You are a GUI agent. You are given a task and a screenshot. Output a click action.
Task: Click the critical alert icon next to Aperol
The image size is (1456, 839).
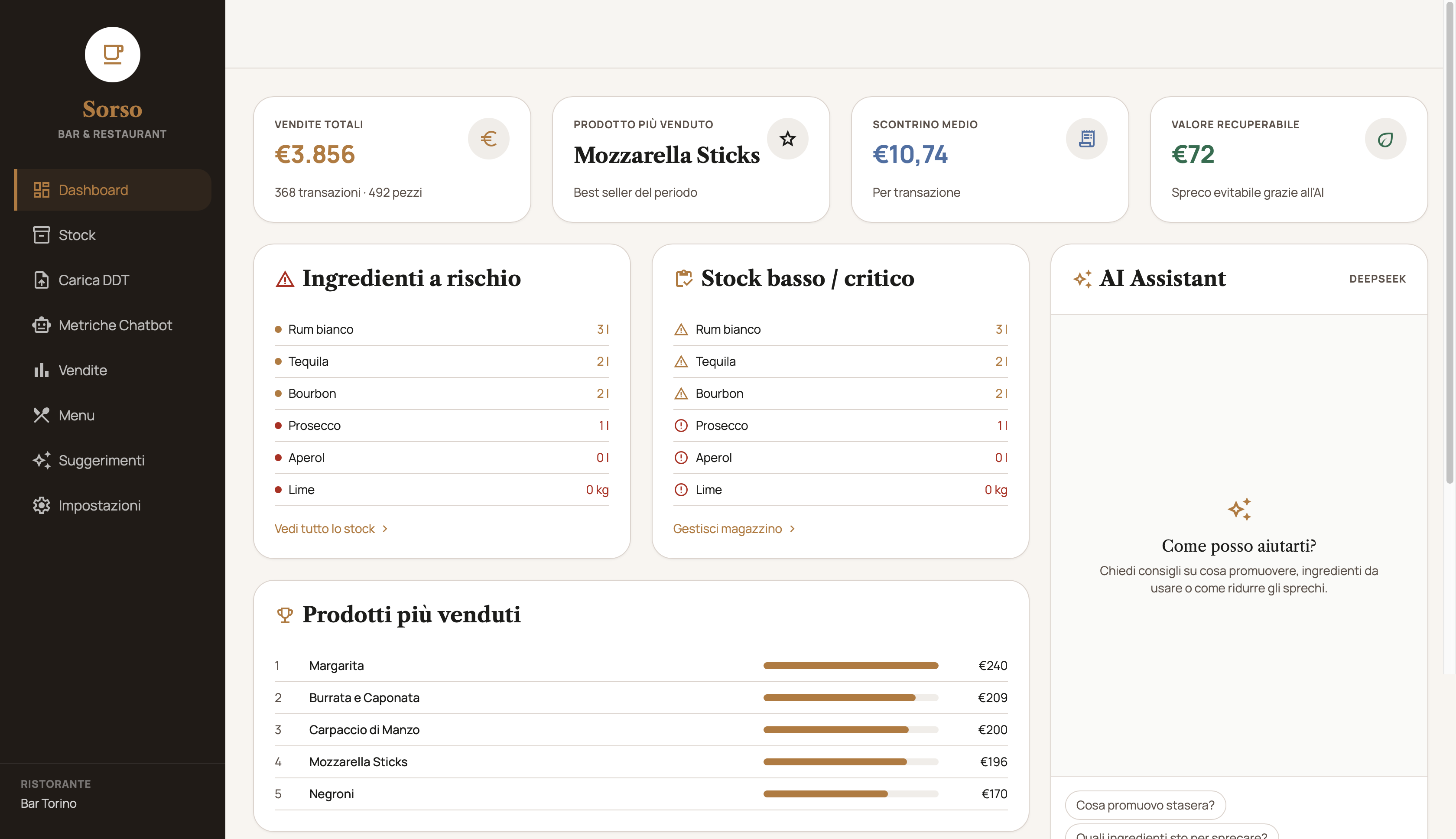680,458
